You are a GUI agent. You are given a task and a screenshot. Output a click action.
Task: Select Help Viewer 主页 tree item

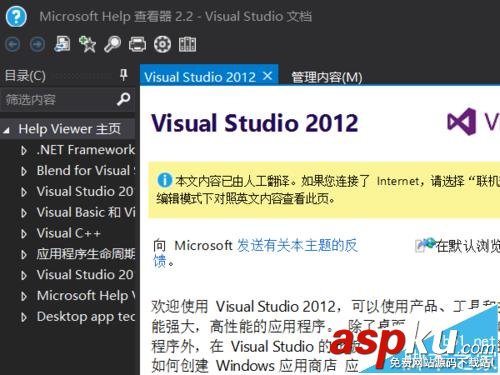pos(70,129)
